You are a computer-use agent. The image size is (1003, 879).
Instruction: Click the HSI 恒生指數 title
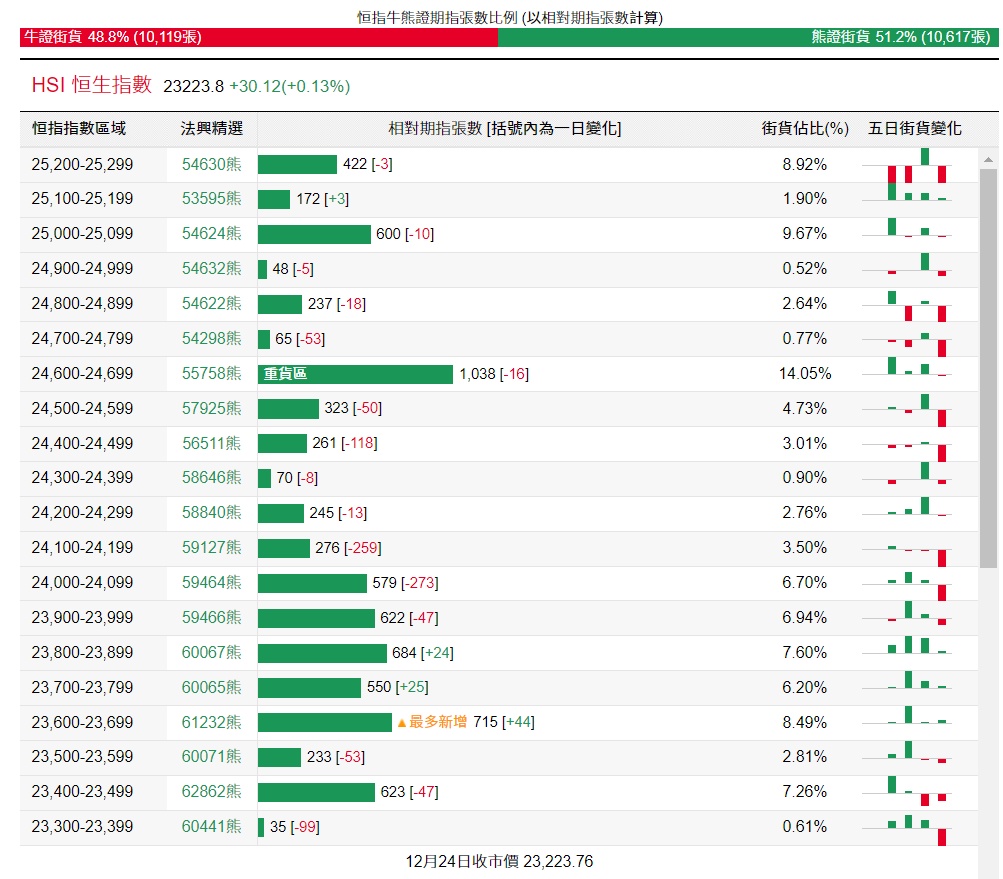point(92,85)
